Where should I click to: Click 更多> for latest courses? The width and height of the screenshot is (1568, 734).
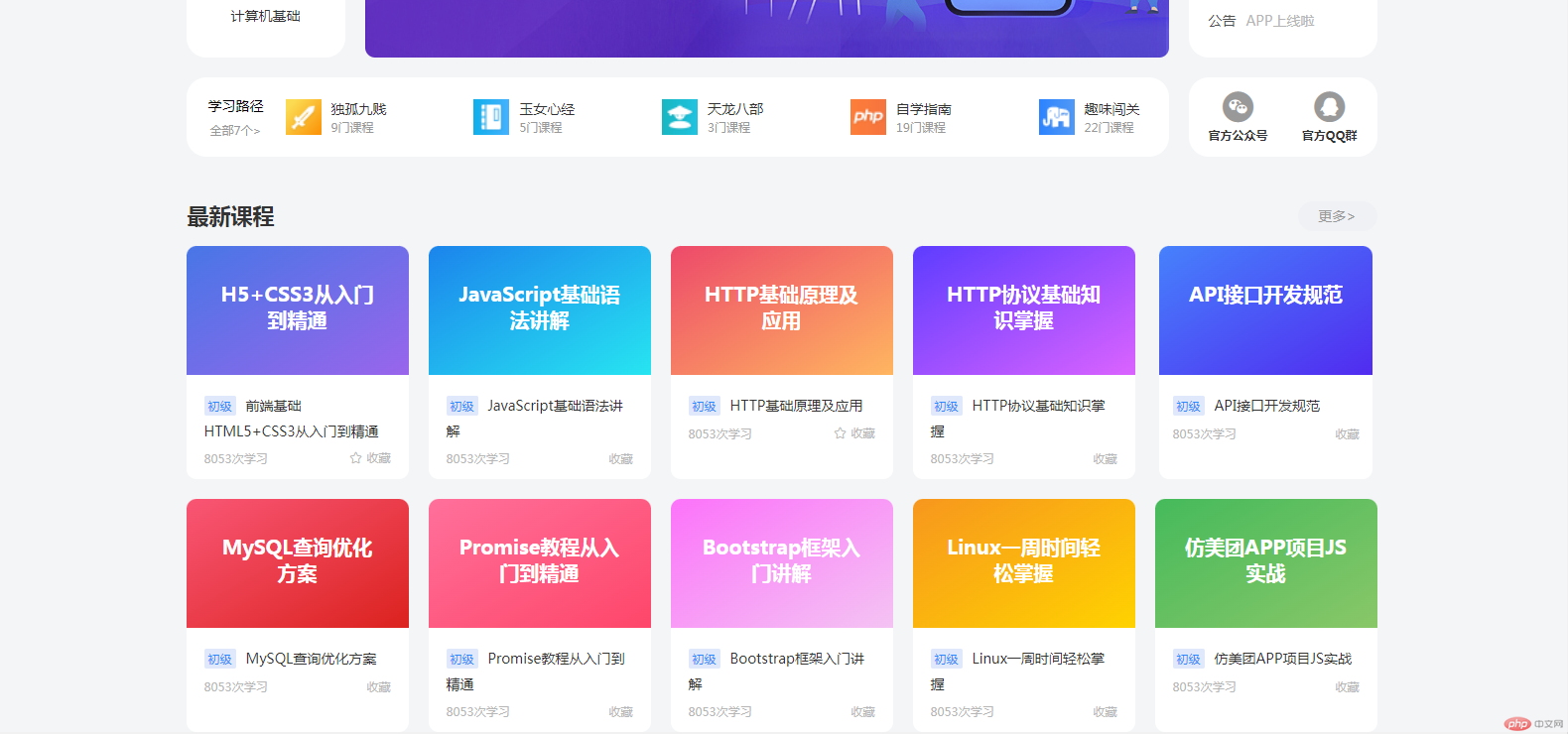1337,216
